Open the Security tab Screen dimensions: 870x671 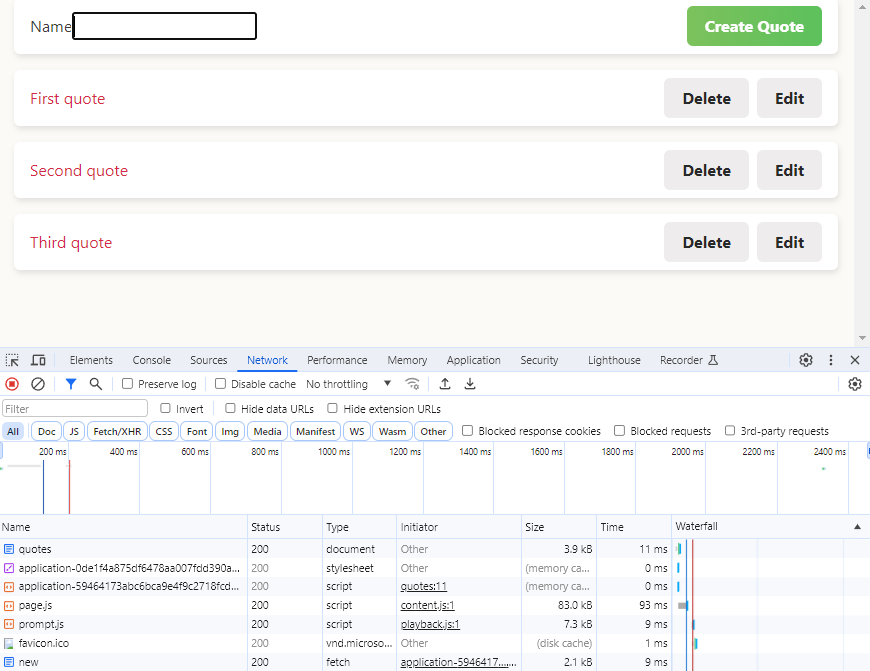(x=539, y=360)
